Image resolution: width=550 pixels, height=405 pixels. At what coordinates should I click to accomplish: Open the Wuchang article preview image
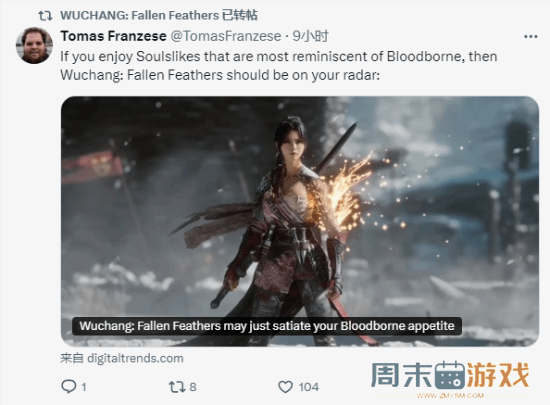(300, 221)
